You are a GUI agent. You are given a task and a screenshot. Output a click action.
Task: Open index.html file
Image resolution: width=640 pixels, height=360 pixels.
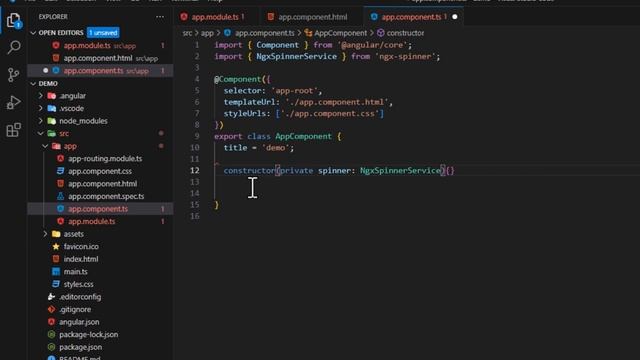pyautogui.click(x=81, y=259)
